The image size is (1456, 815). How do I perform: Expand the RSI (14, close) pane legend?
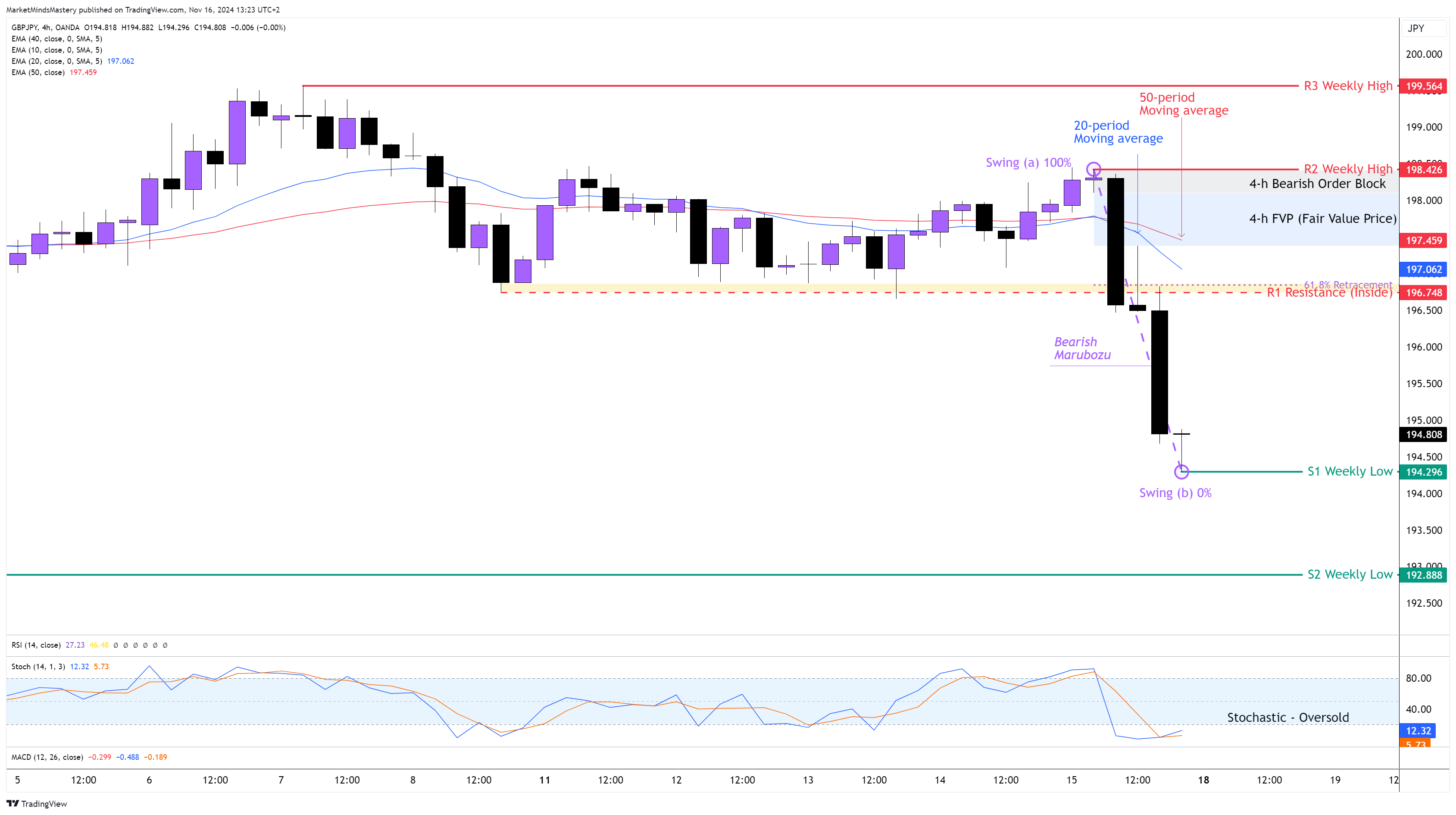(36, 645)
